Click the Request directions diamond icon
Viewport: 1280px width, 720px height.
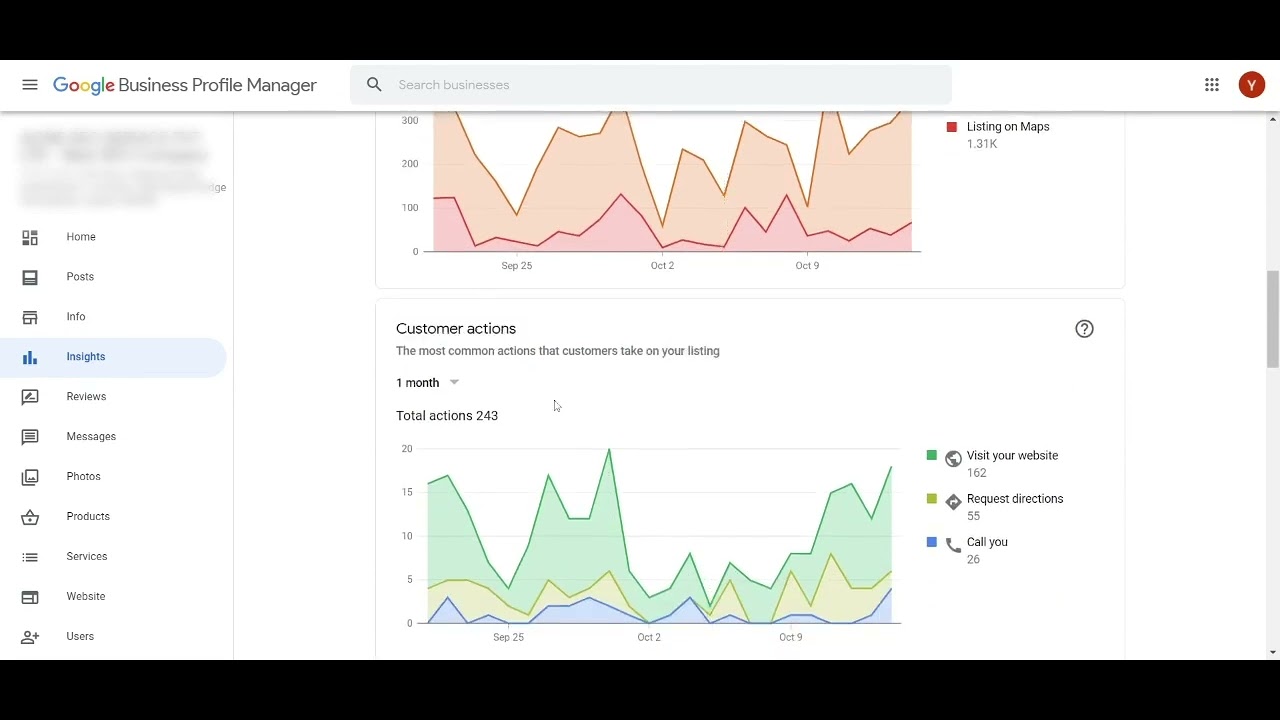pos(953,502)
